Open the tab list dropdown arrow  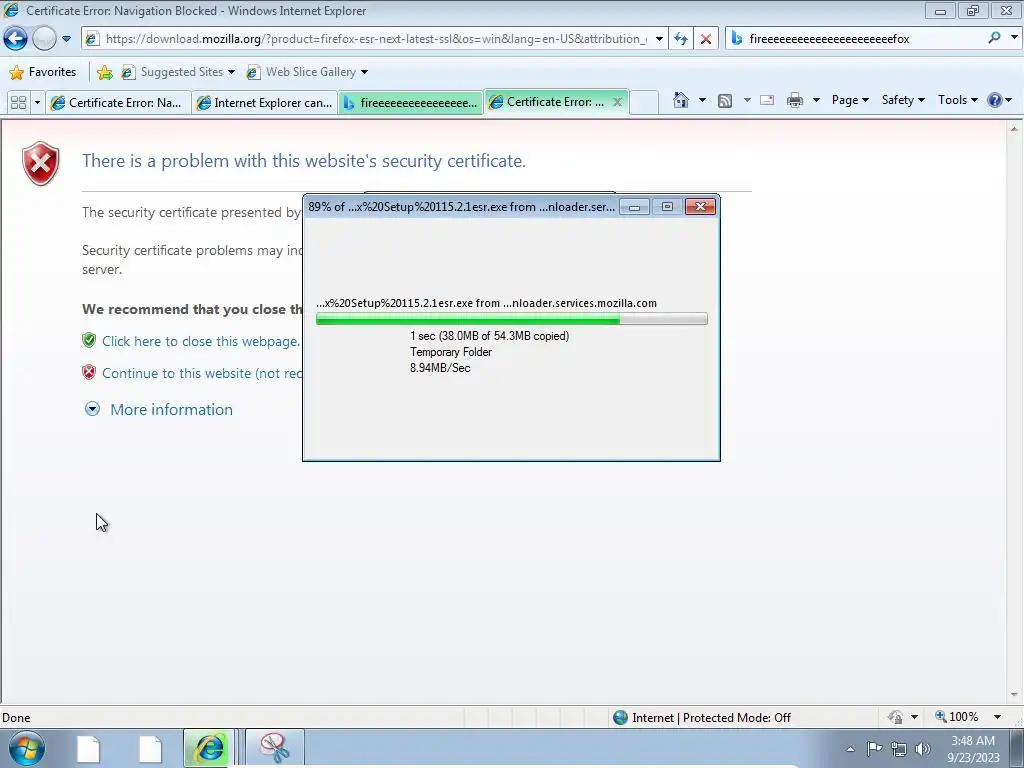[x=37, y=103]
